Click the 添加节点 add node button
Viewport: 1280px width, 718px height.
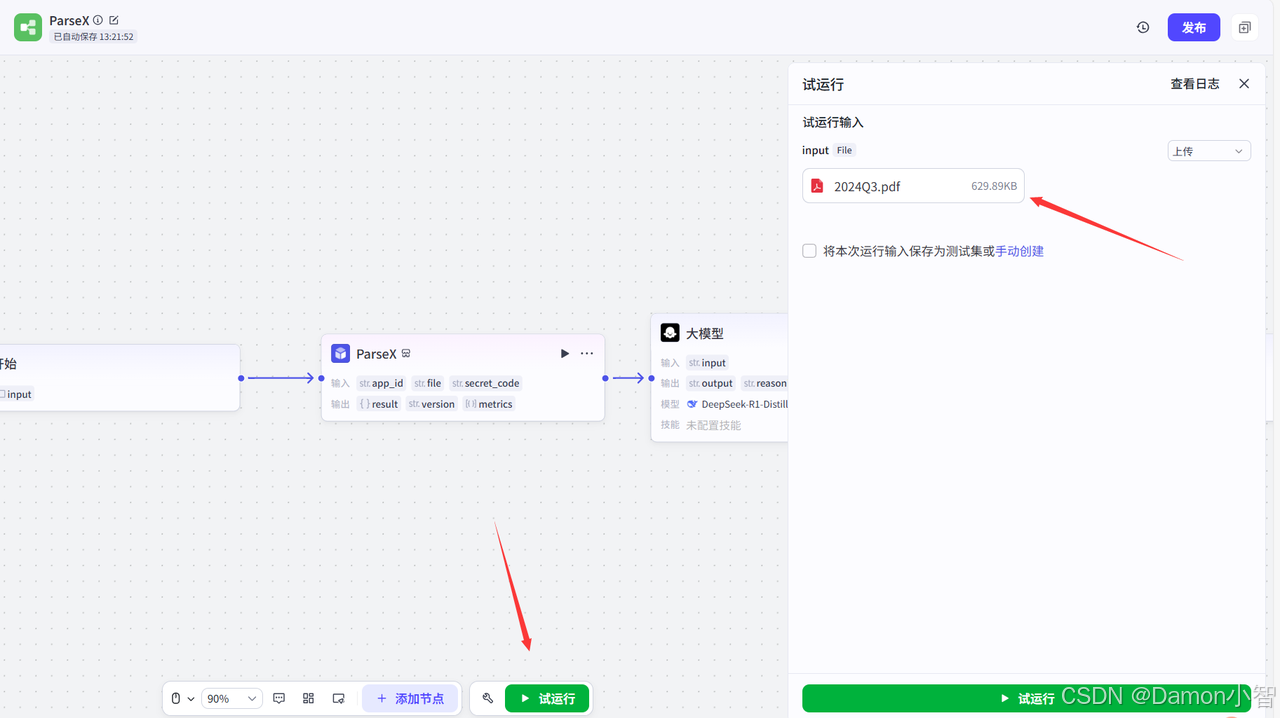pos(410,698)
